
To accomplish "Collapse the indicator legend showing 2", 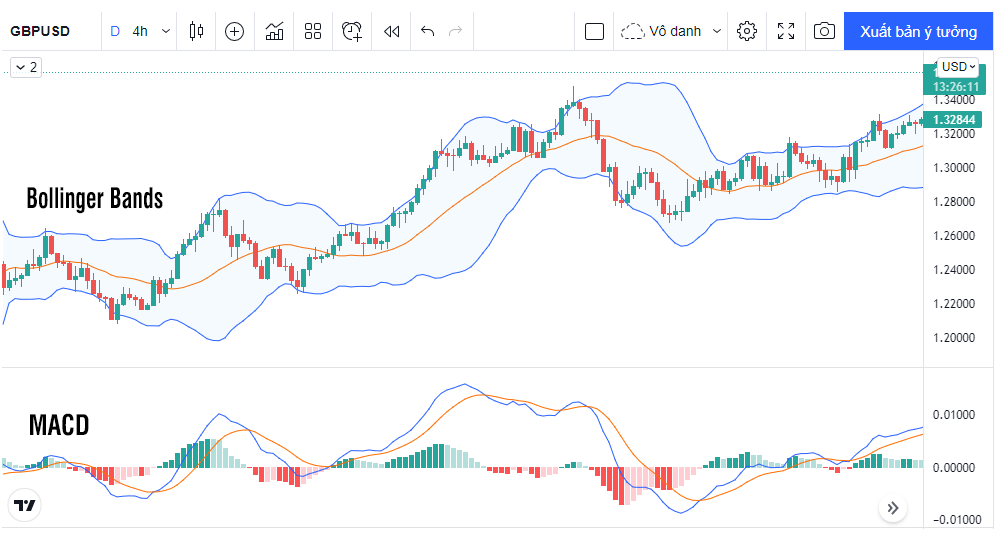I will point(26,67).
